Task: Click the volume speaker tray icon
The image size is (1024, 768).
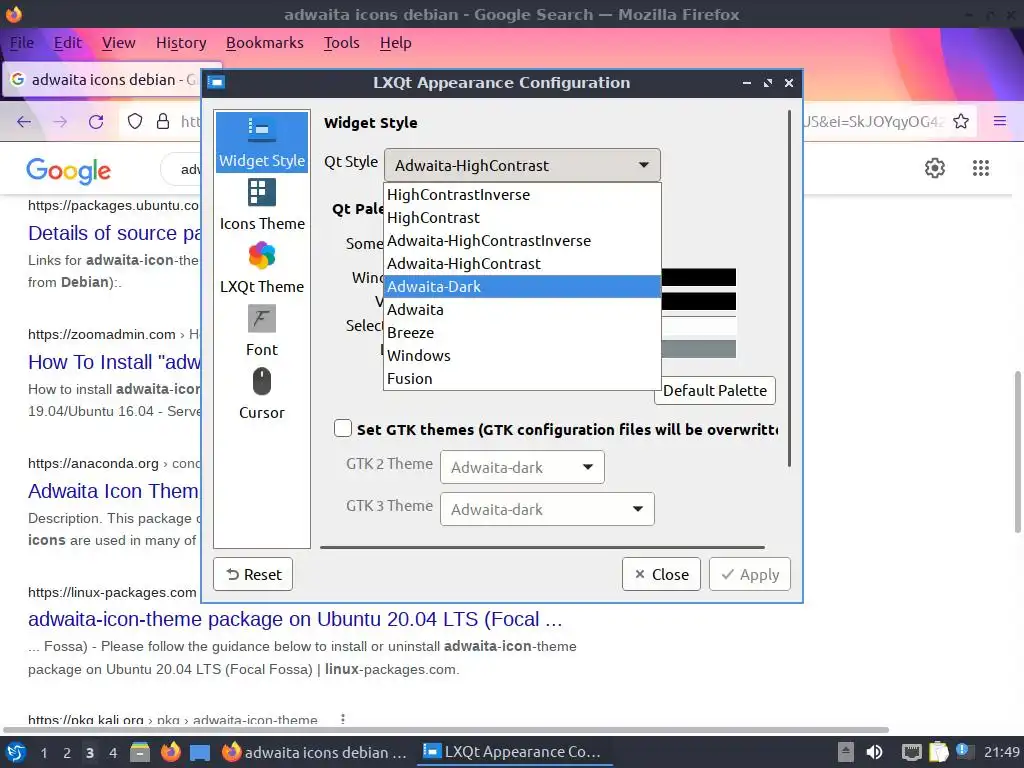Action: [x=874, y=752]
